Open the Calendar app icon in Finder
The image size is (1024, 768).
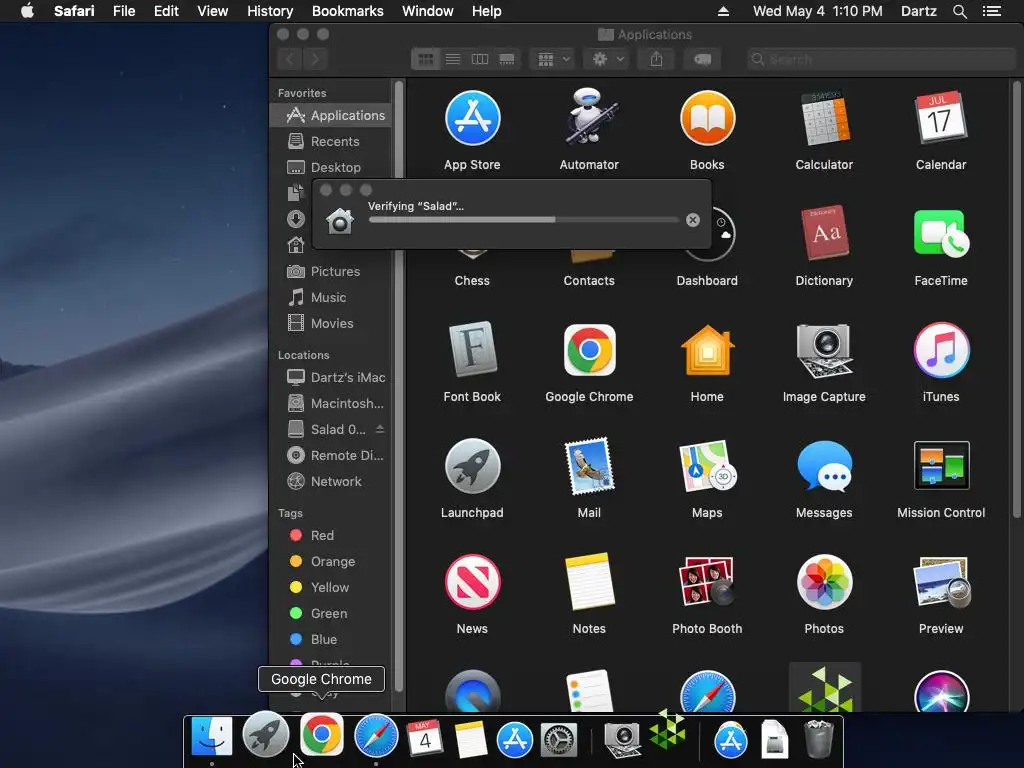(x=940, y=118)
